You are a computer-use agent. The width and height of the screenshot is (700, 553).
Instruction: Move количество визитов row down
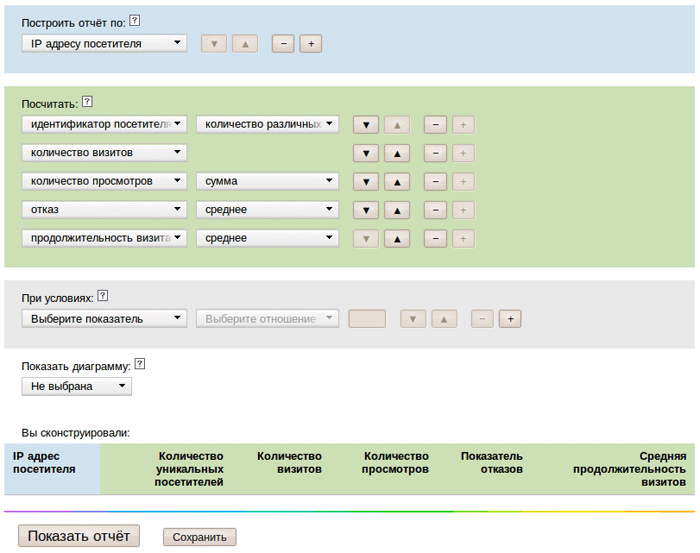tap(366, 154)
